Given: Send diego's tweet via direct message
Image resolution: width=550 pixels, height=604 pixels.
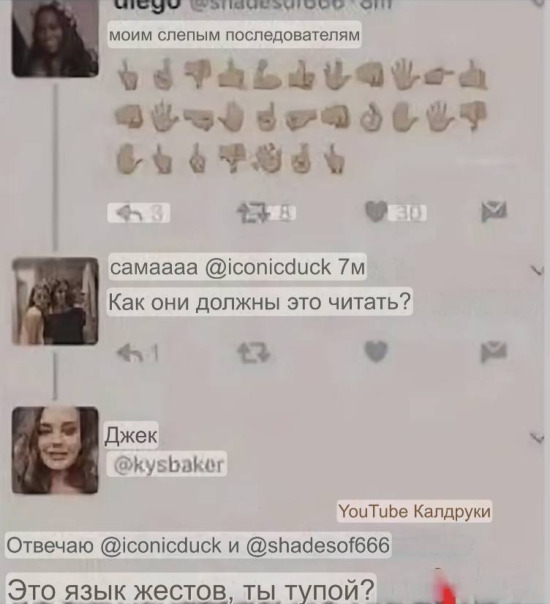Looking at the screenshot, I should tap(494, 211).
